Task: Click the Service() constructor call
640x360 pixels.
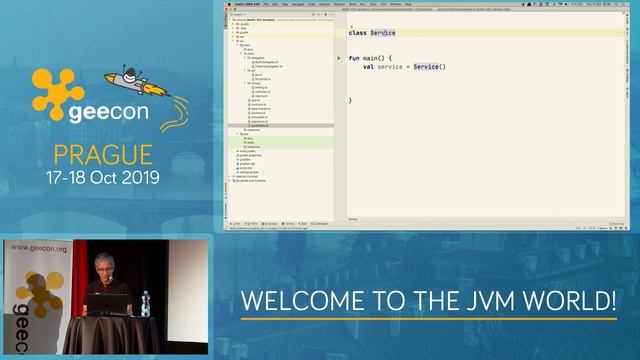Action: pos(429,67)
